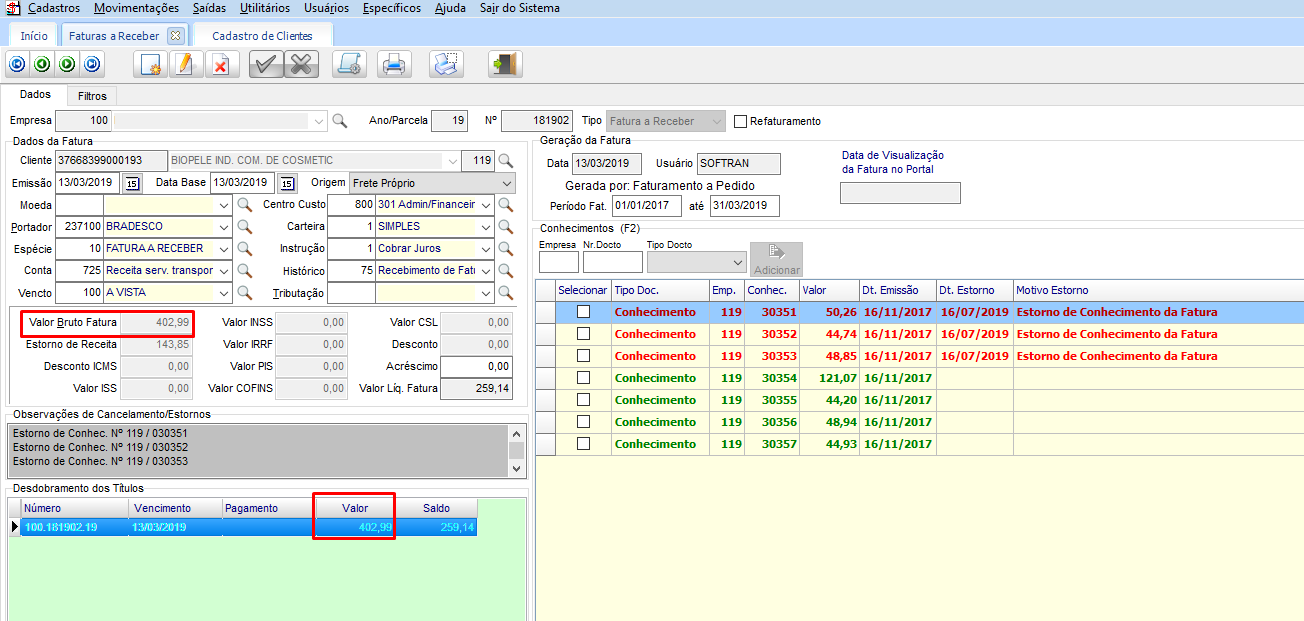This screenshot has height=621, width=1304.
Task: Click the exit door icon
Action: coord(505,65)
